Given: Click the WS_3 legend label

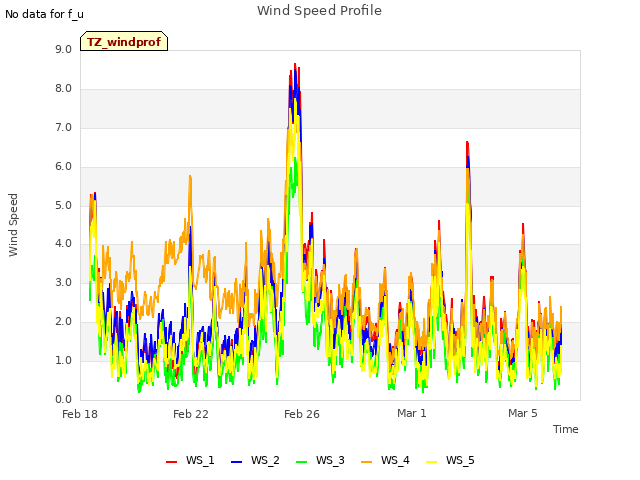Looking at the screenshot, I should pos(330,460).
